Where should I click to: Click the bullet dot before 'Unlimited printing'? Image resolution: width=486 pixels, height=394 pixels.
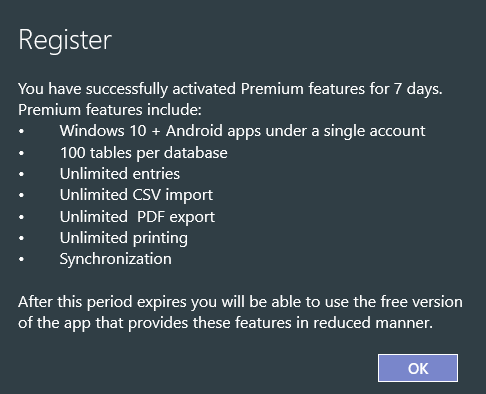[22, 238]
